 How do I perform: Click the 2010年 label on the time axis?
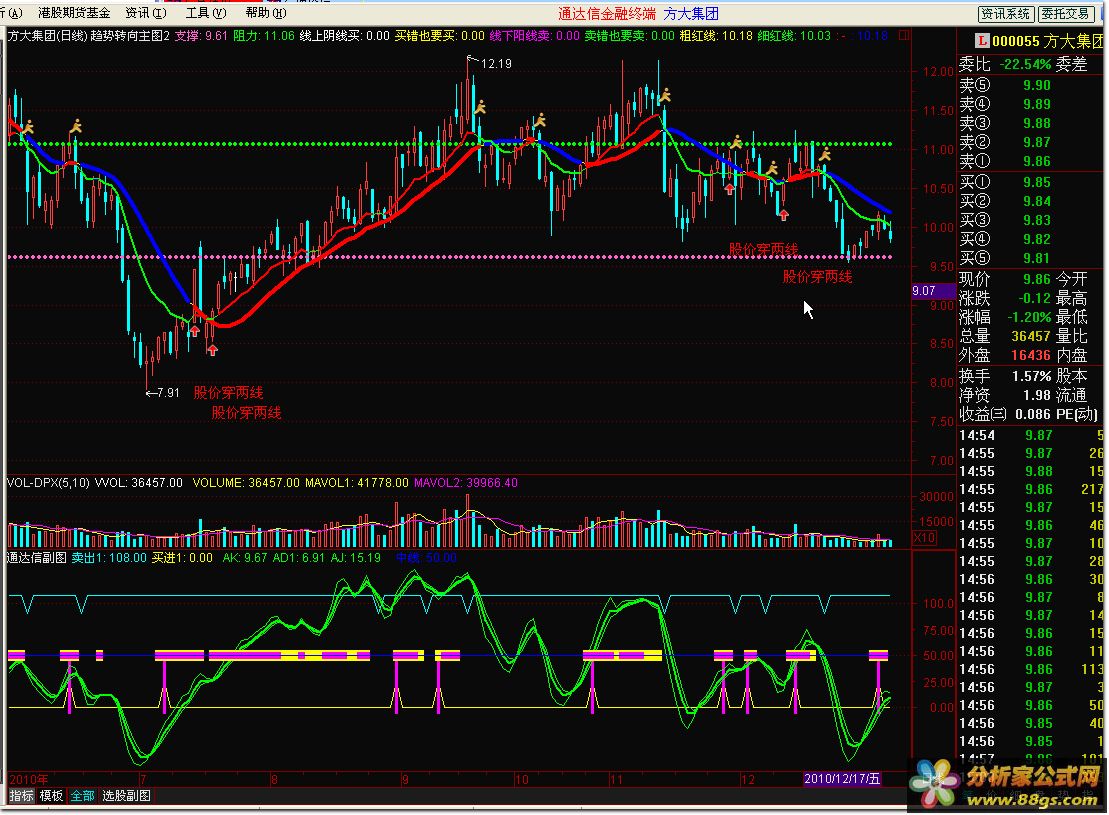(28, 779)
